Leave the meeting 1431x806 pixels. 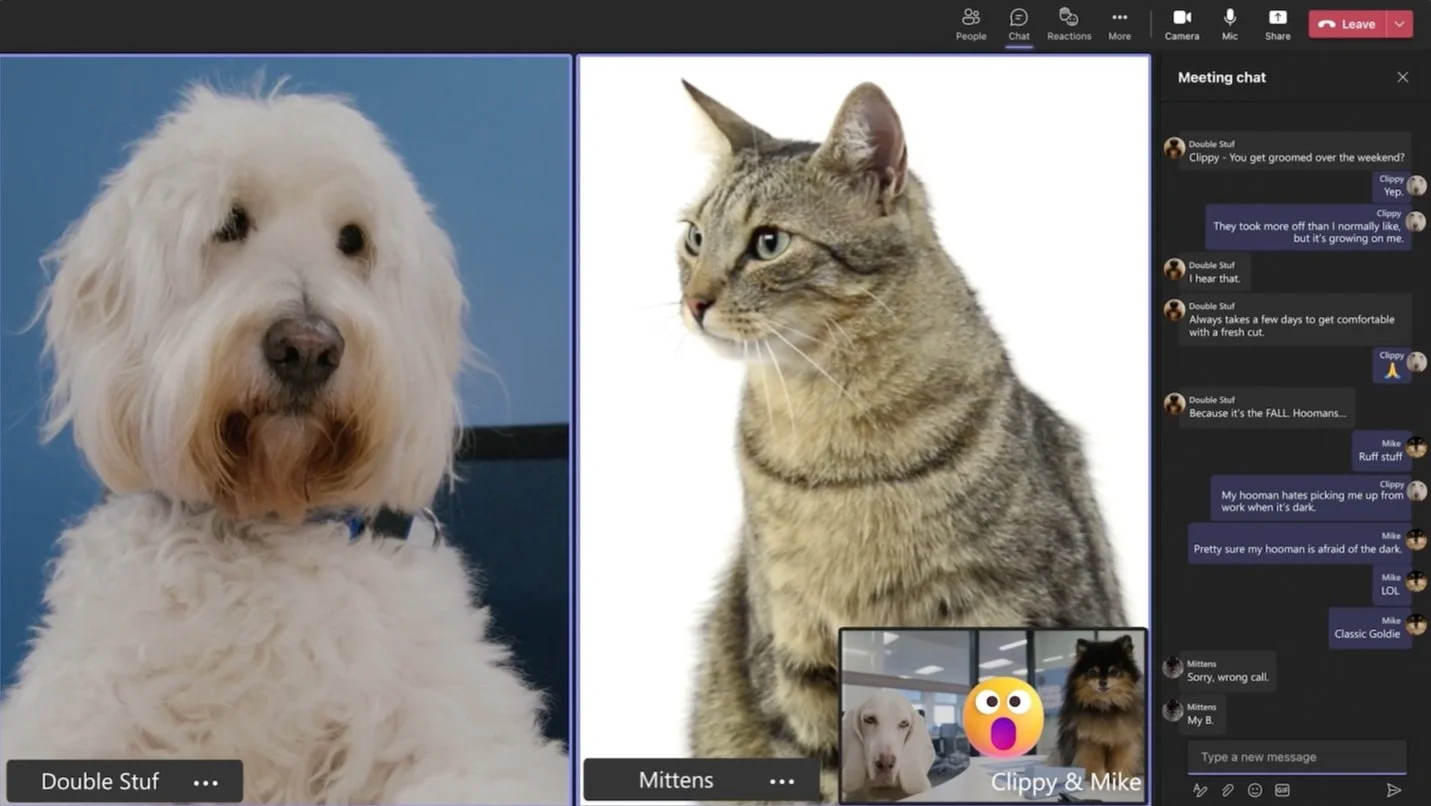(1347, 24)
